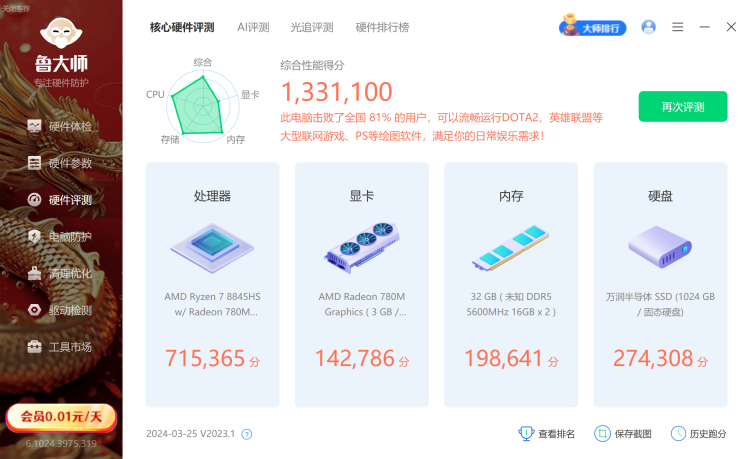
Task: Click the user account avatar icon
Action: [649, 27]
